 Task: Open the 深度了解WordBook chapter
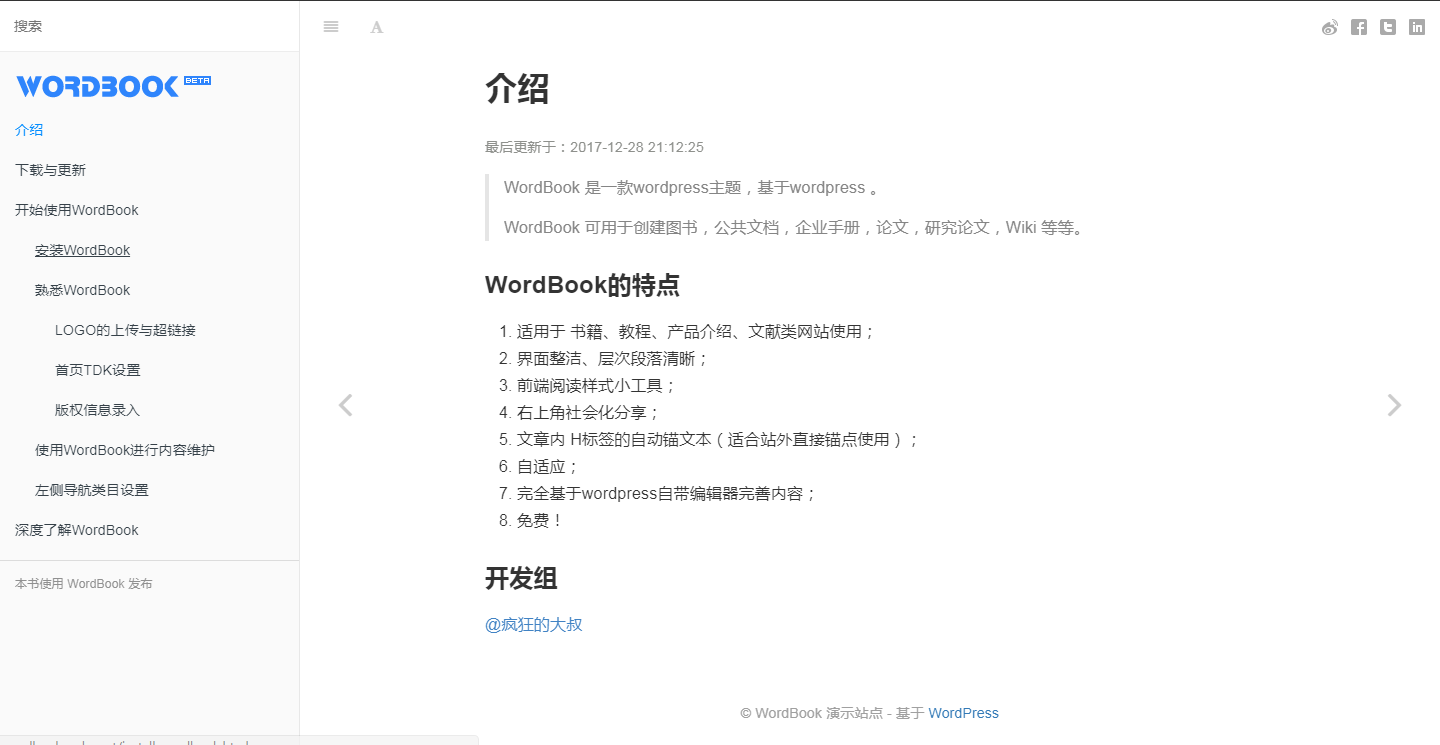click(77, 530)
